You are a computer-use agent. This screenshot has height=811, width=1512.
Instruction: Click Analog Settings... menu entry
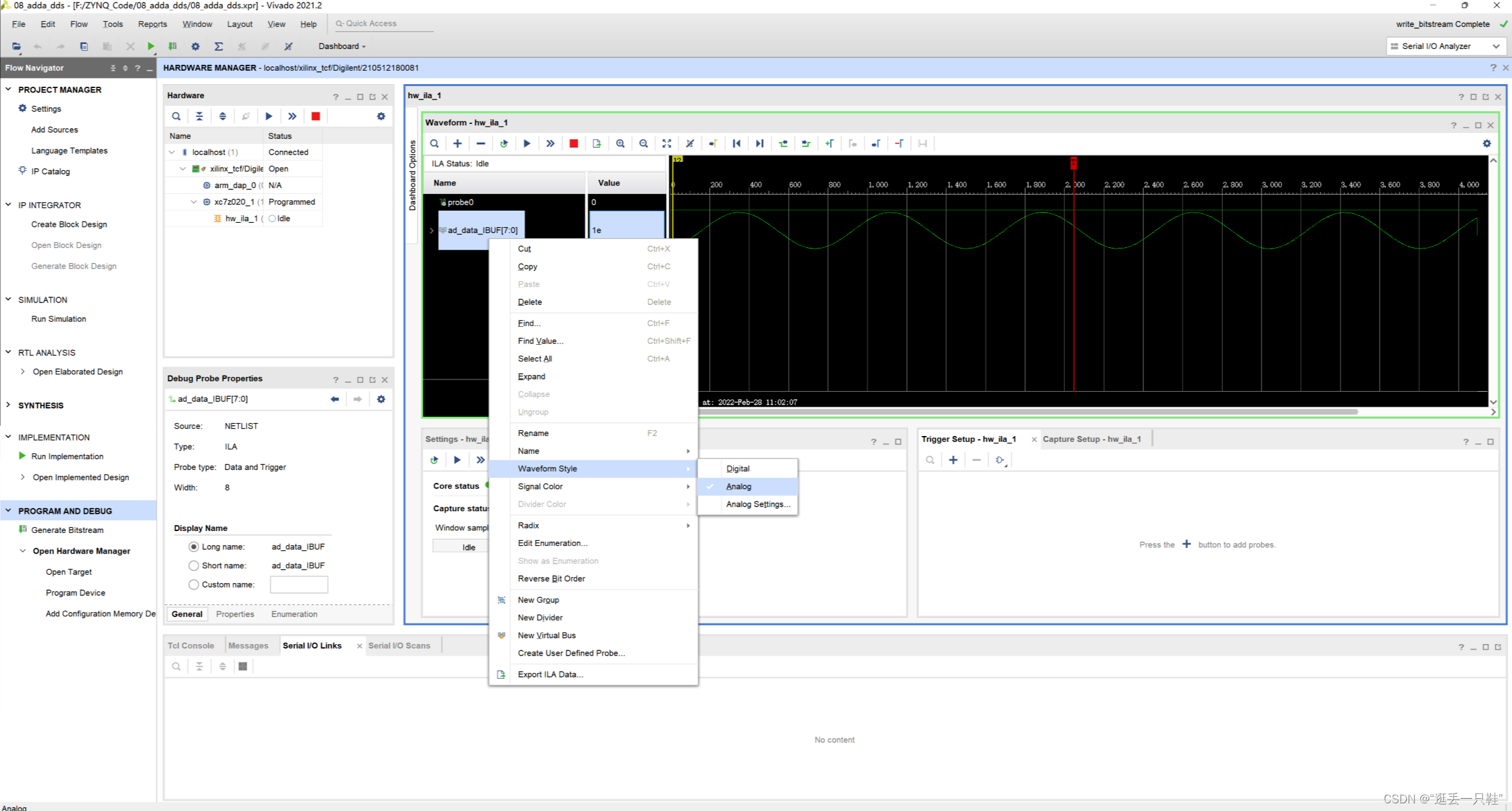coord(757,504)
